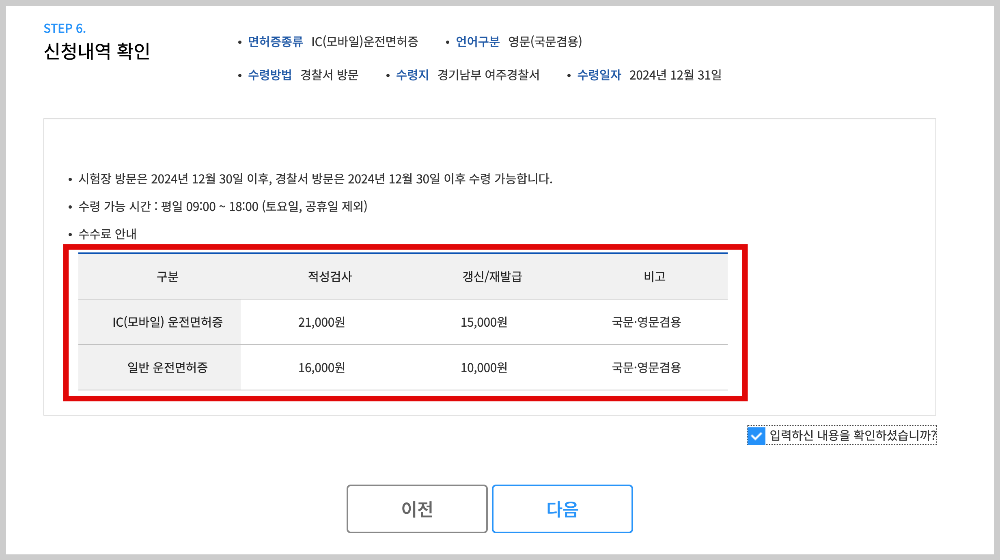Click the 10,000원 fee cell
The height and width of the screenshot is (560, 1000).
click(483, 367)
